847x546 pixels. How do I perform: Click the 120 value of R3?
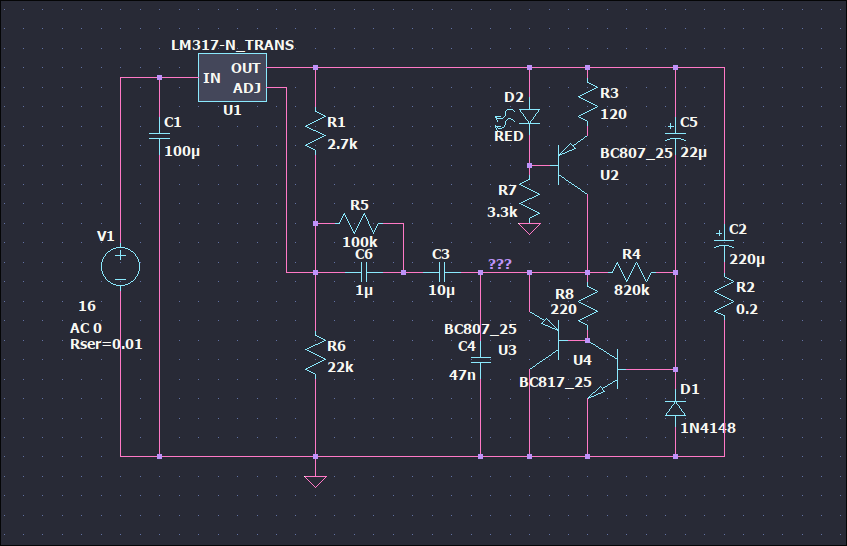tap(614, 114)
